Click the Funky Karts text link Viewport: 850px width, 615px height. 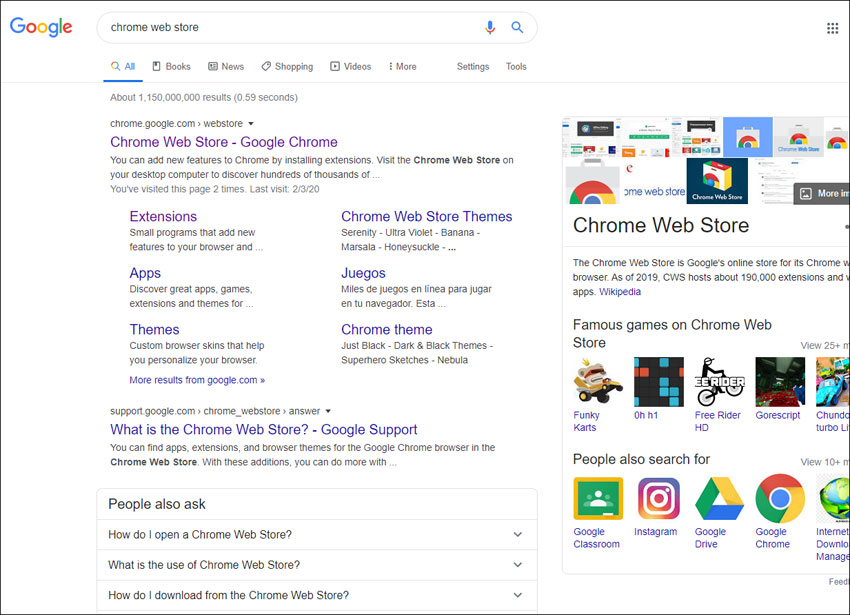coord(587,421)
